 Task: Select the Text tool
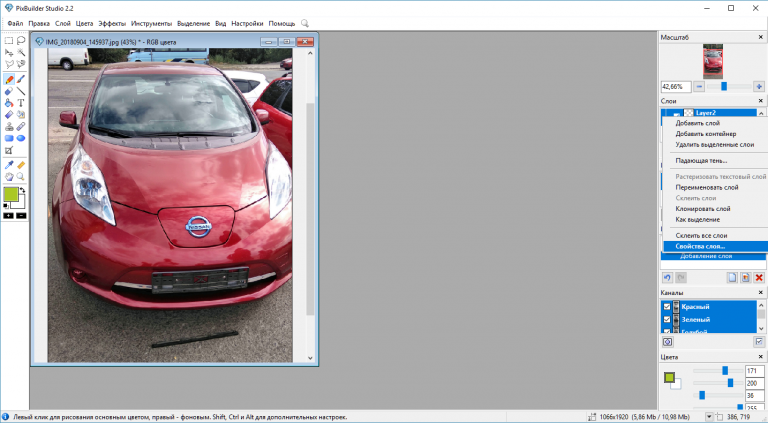point(21,102)
